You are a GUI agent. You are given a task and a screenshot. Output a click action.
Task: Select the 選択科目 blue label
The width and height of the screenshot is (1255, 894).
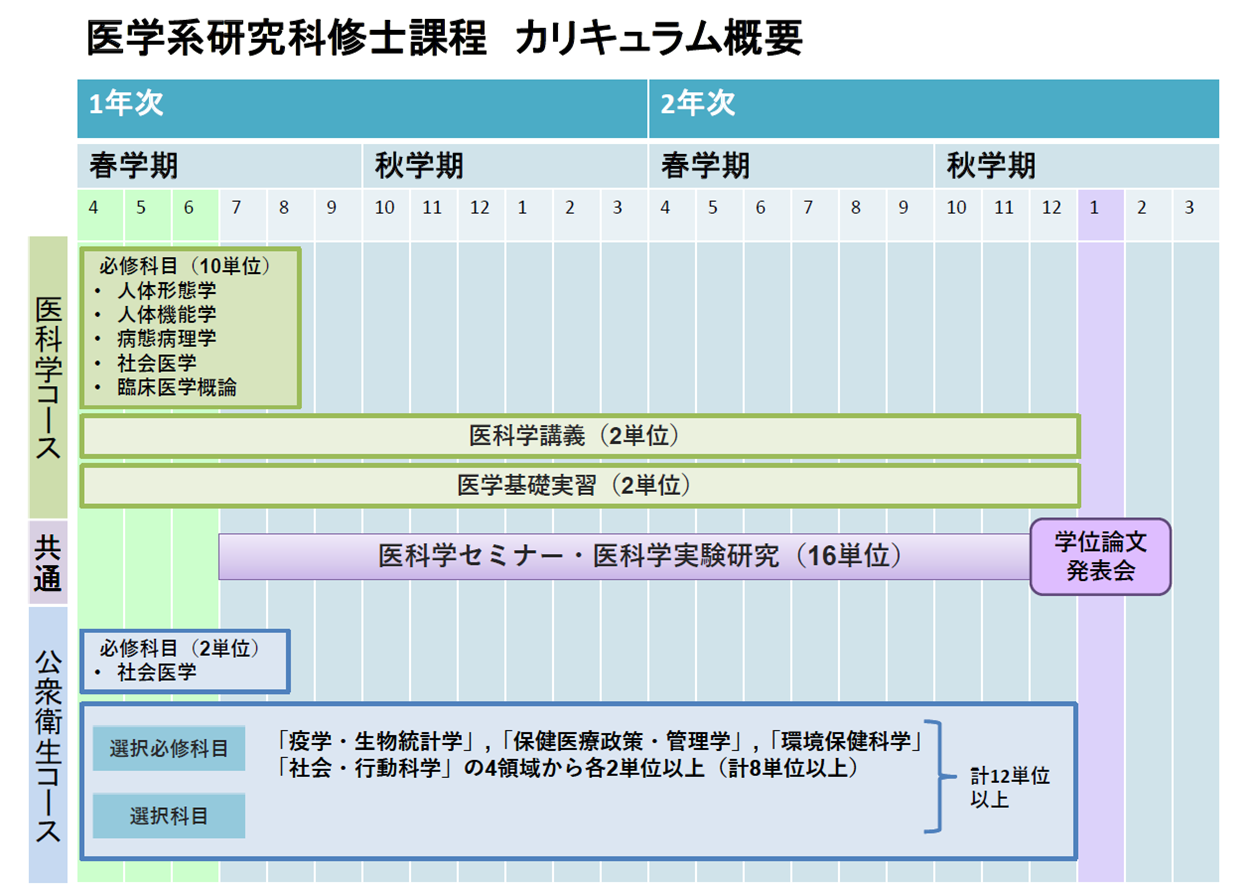[168, 816]
